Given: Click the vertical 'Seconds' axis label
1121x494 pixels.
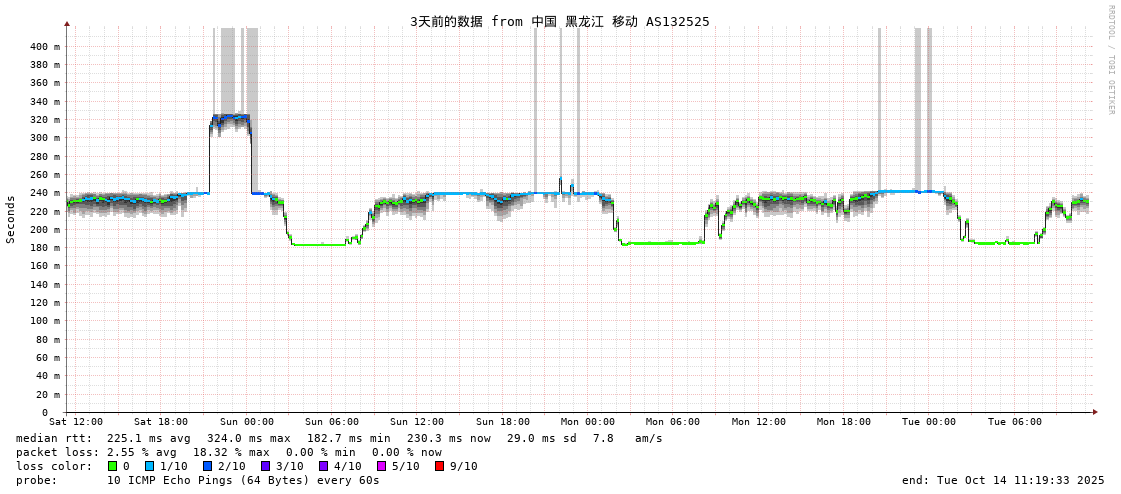Looking at the screenshot, I should coord(11,219).
